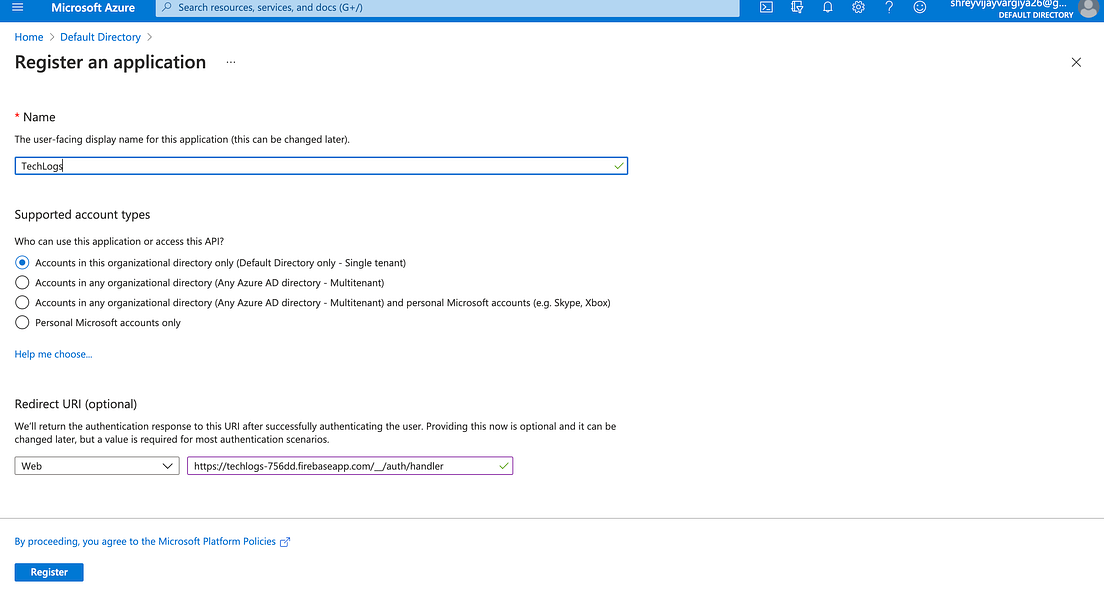Send feedback via the smiley icon
The image size is (1104, 597).
[x=919, y=8]
